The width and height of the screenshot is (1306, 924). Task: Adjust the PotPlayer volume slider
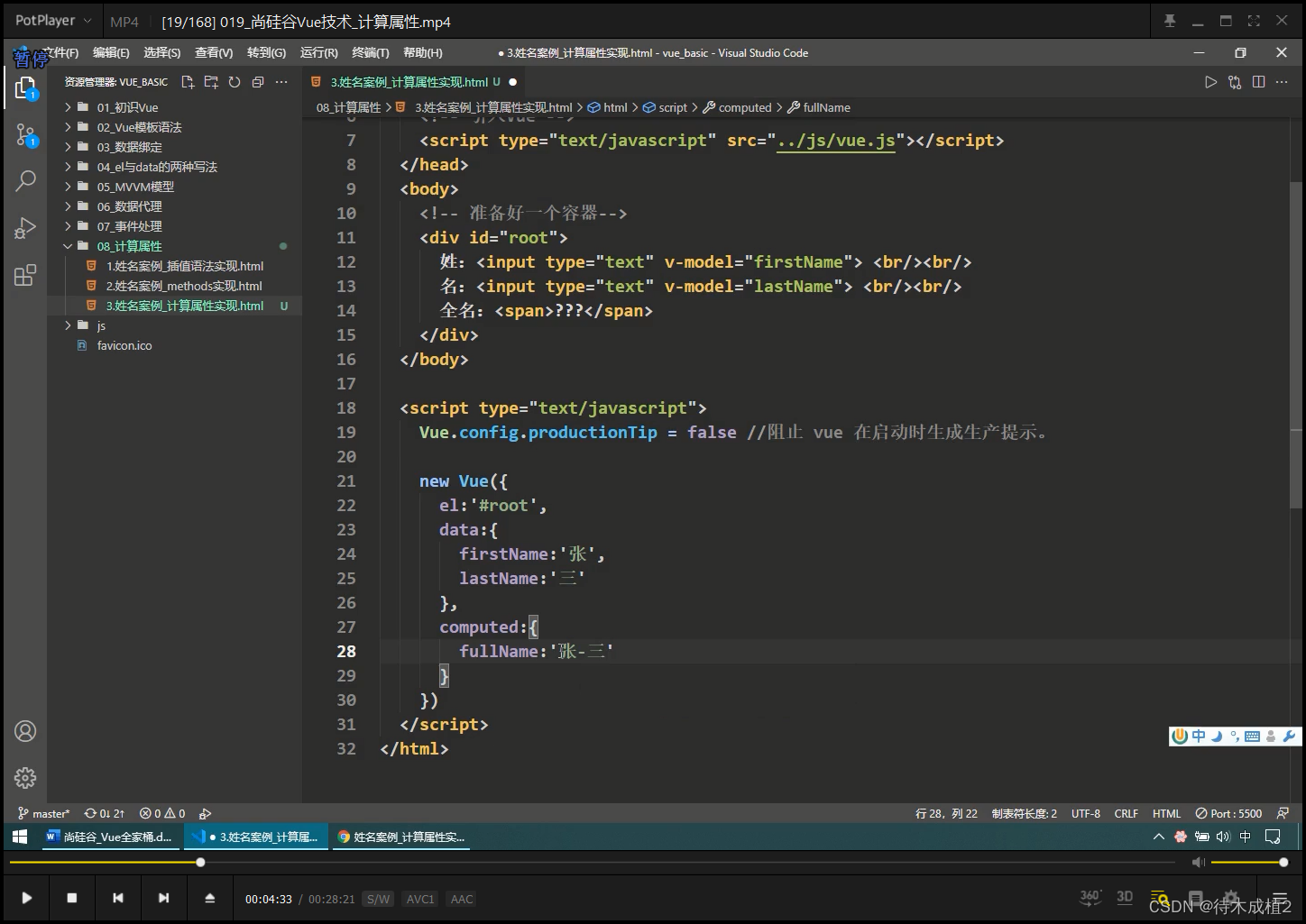tap(1249, 863)
